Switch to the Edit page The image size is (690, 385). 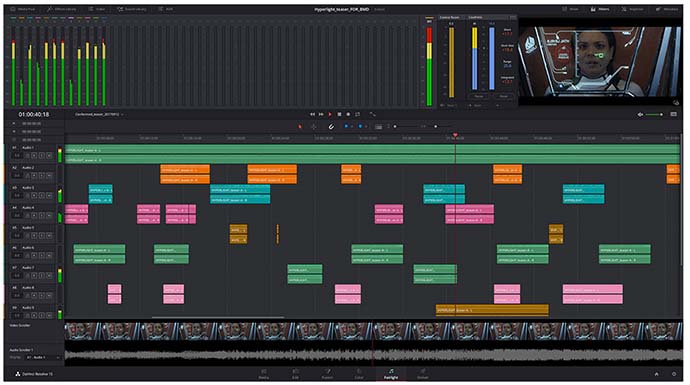[x=295, y=374]
